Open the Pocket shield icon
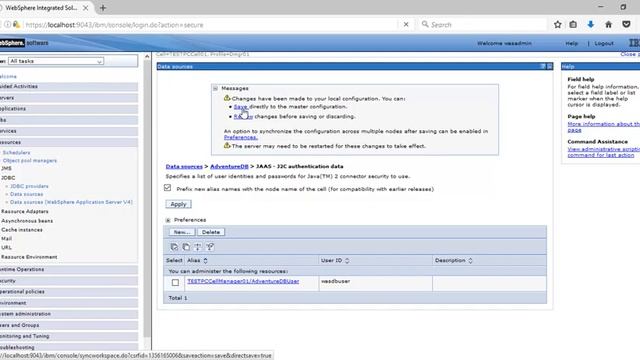The height and width of the screenshot is (360, 640). coord(626,25)
